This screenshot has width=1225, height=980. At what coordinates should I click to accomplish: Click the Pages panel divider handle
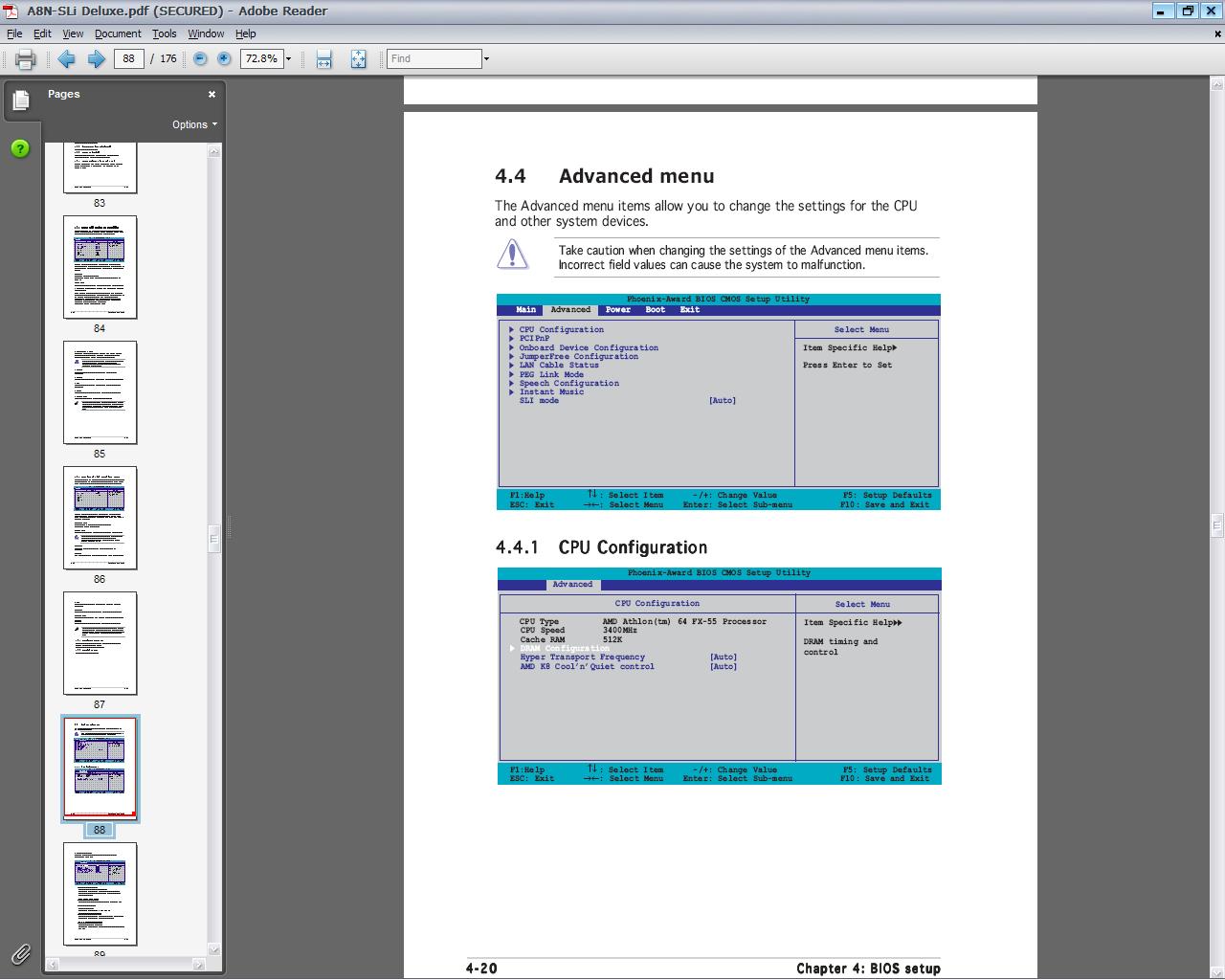(229, 526)
